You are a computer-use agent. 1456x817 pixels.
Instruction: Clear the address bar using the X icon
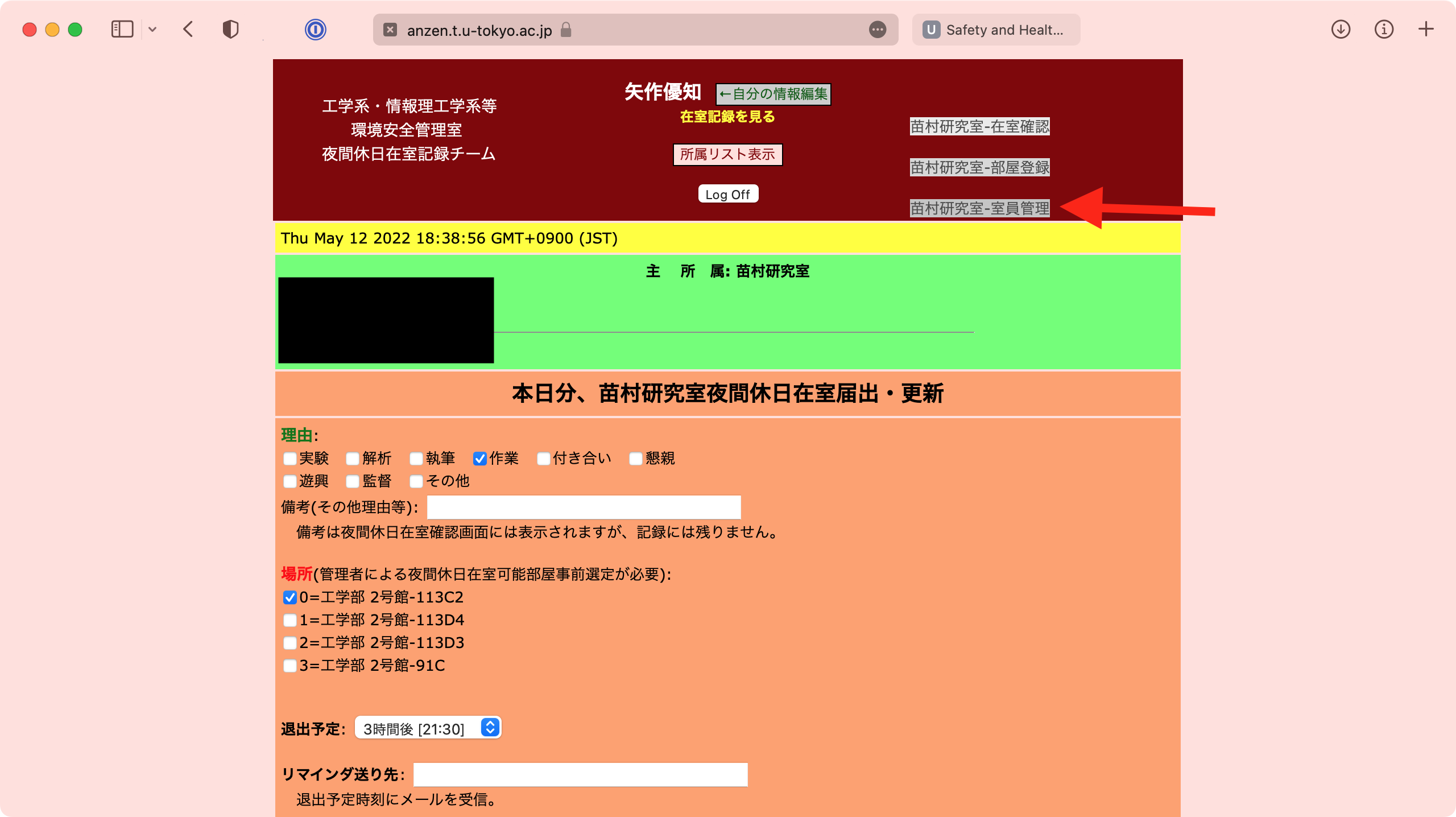(390, 30)
